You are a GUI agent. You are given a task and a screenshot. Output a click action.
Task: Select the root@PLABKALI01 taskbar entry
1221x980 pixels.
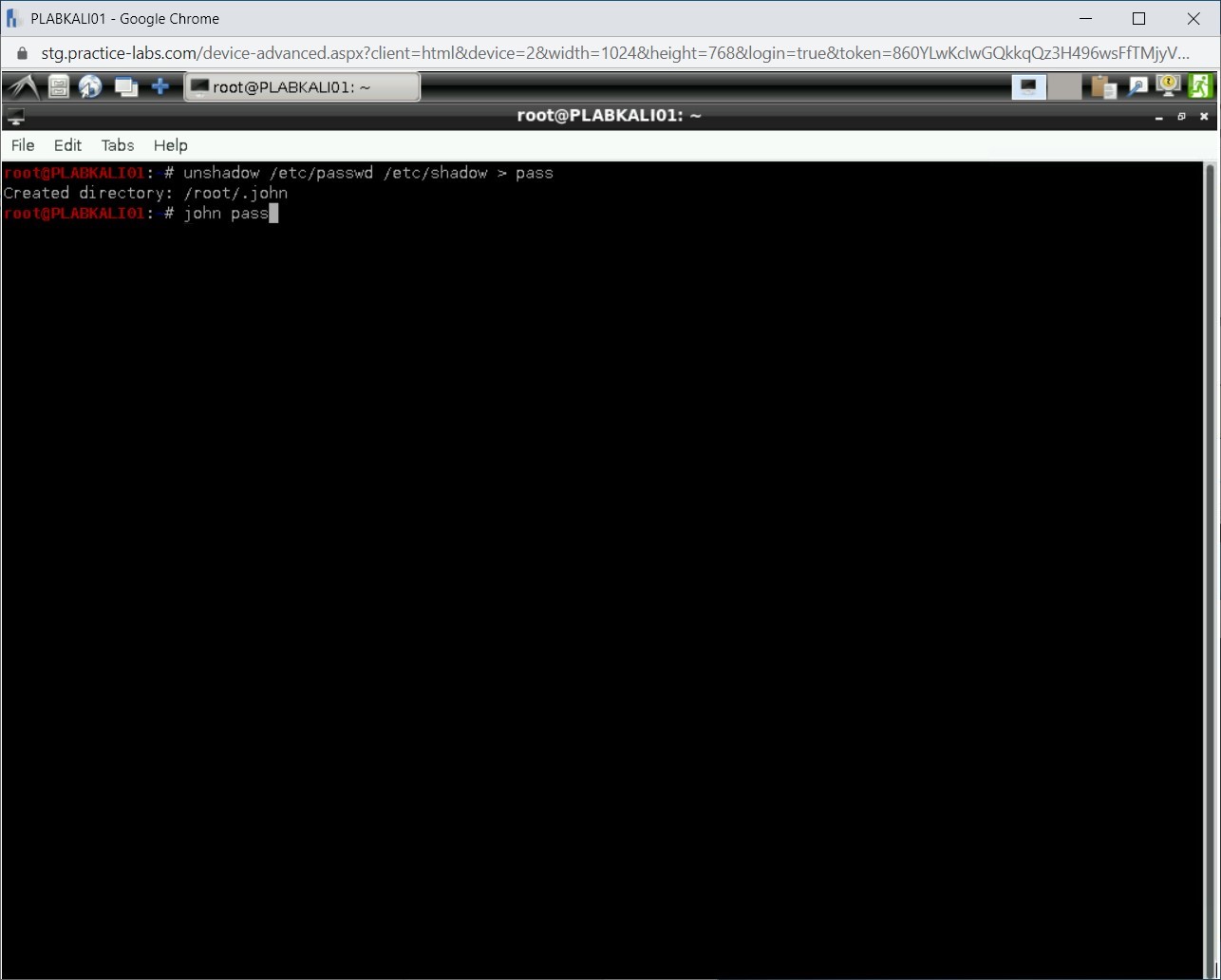click(302, 86)
